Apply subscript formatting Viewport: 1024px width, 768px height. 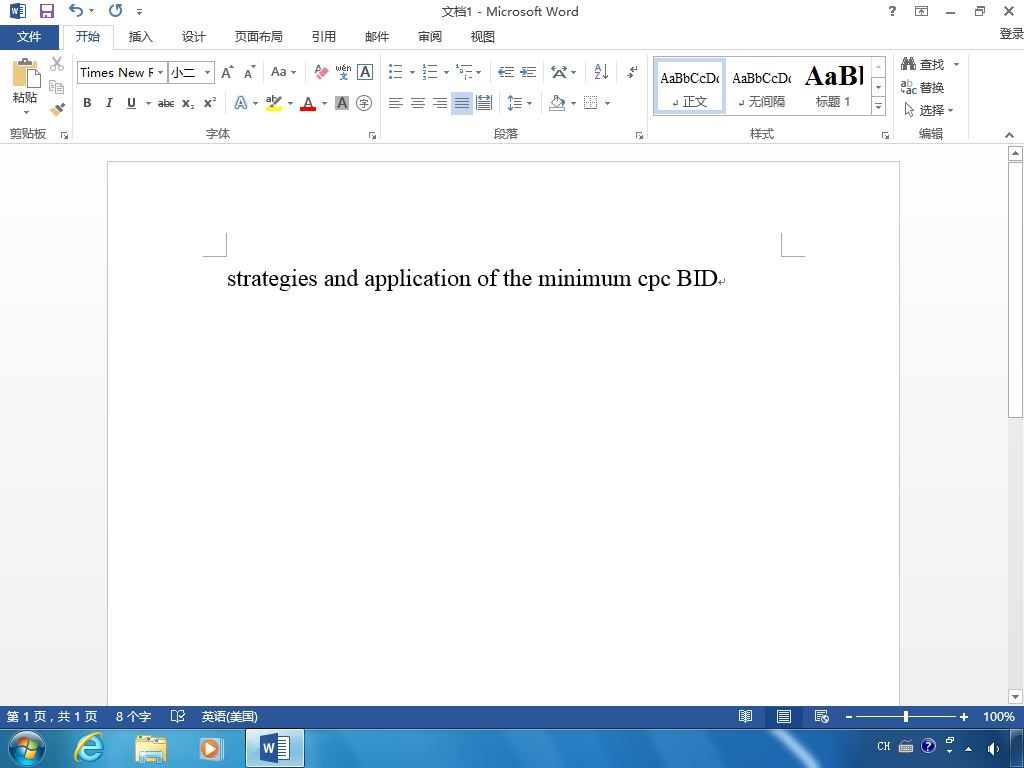(188, 103)
